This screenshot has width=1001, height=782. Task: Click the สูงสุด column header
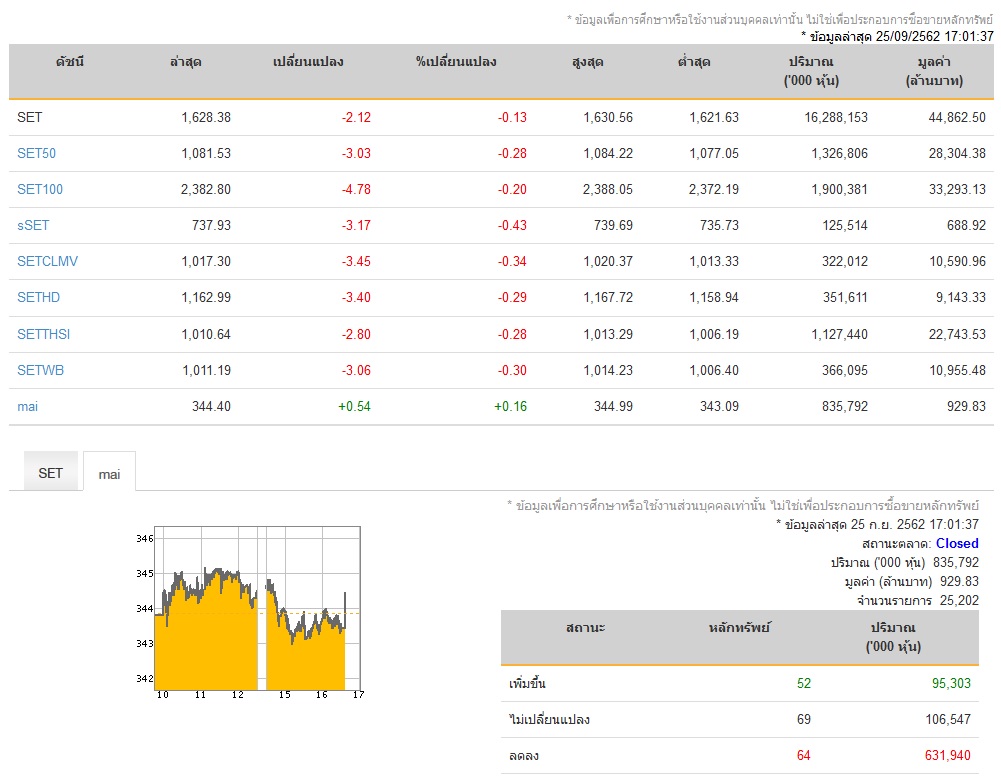click(x=587, y=62)
